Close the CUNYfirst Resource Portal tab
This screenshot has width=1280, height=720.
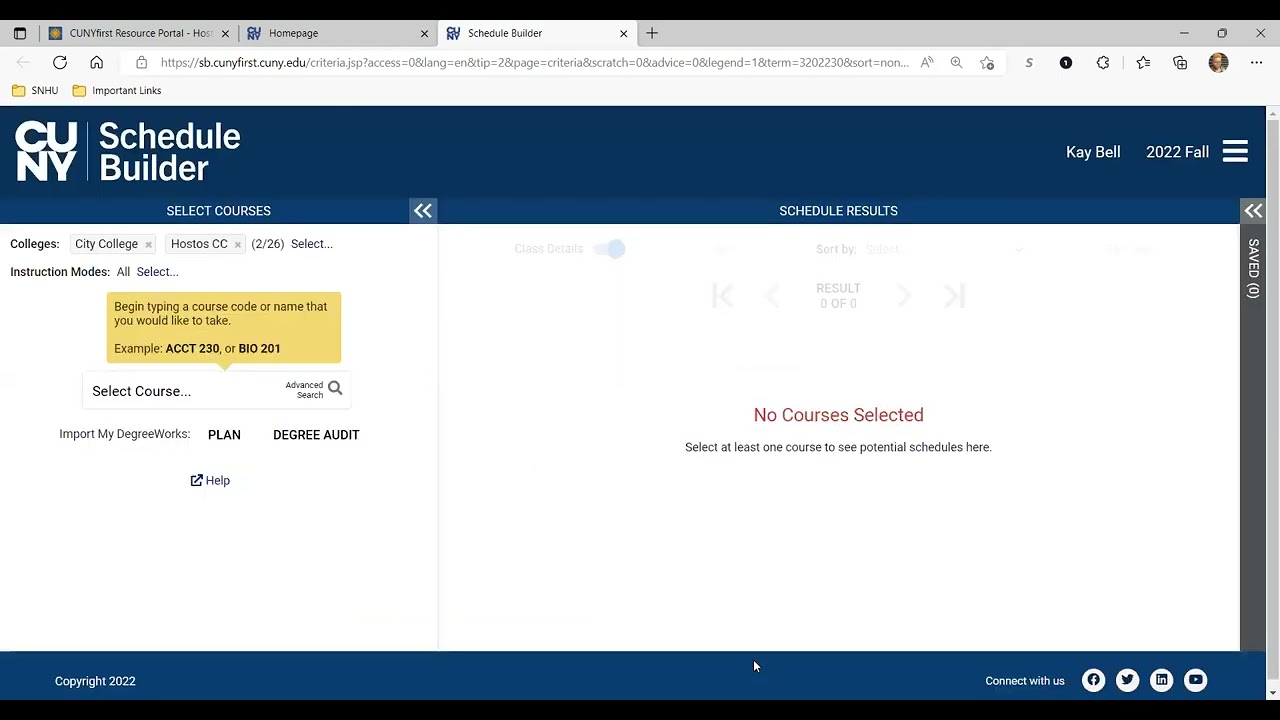tap(225, 33)
